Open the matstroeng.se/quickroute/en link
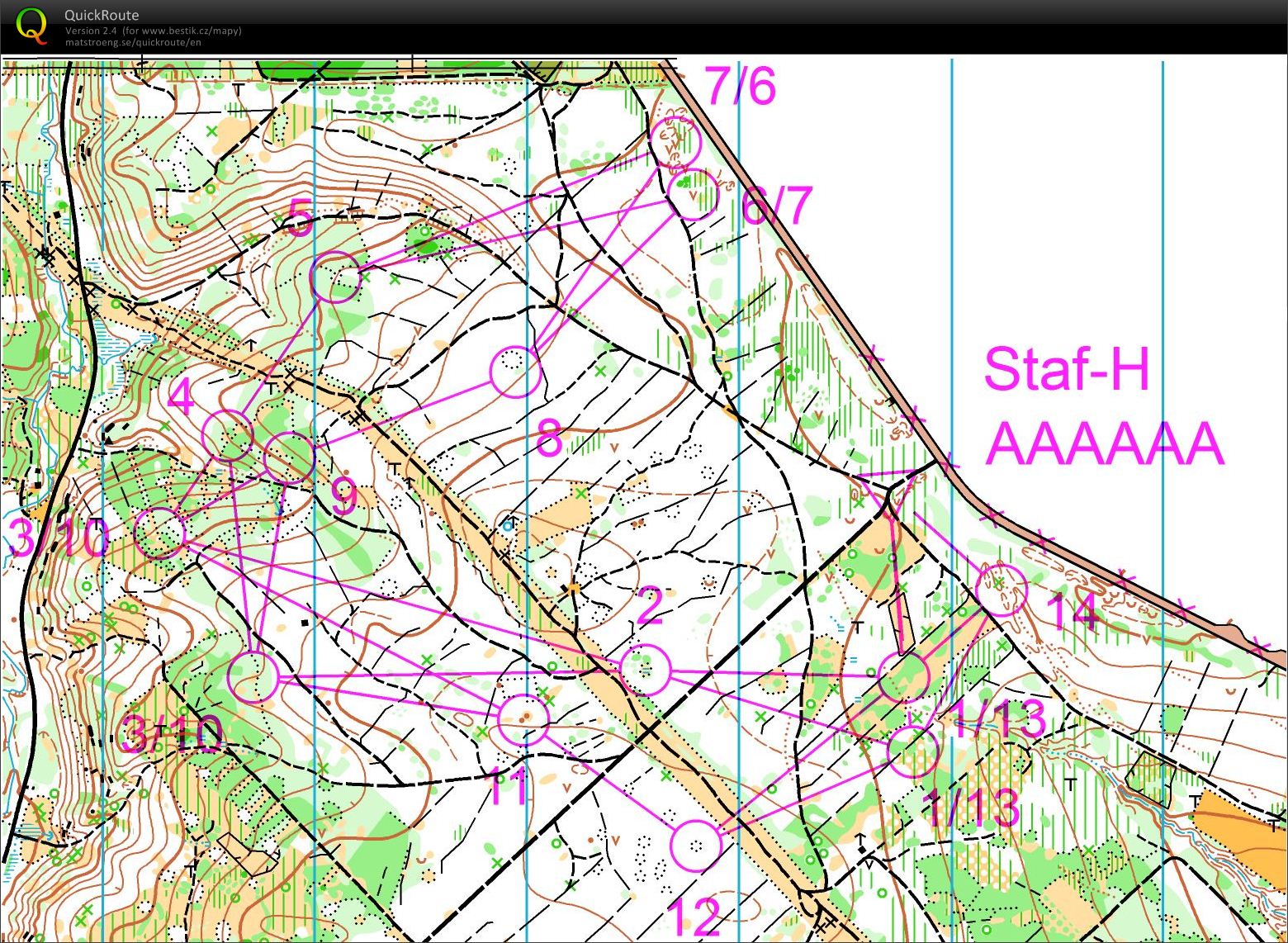The height and width of the screenshot is (943, 1288). [133, 42]
